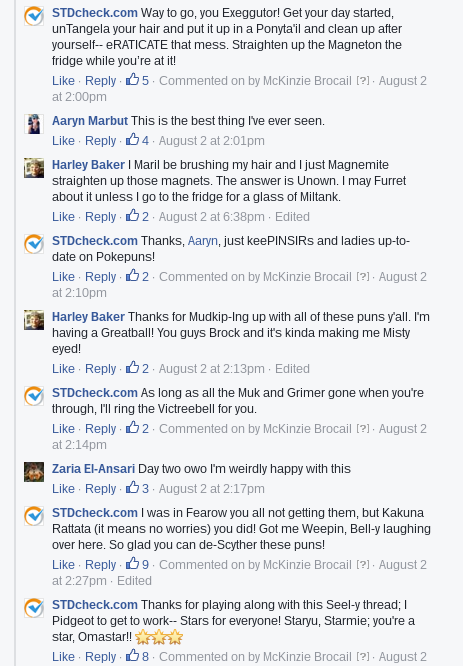Click the [?] icon on the 2:00pm comment
Viewport: 463px width, 666px height.
tap(363, 80)
